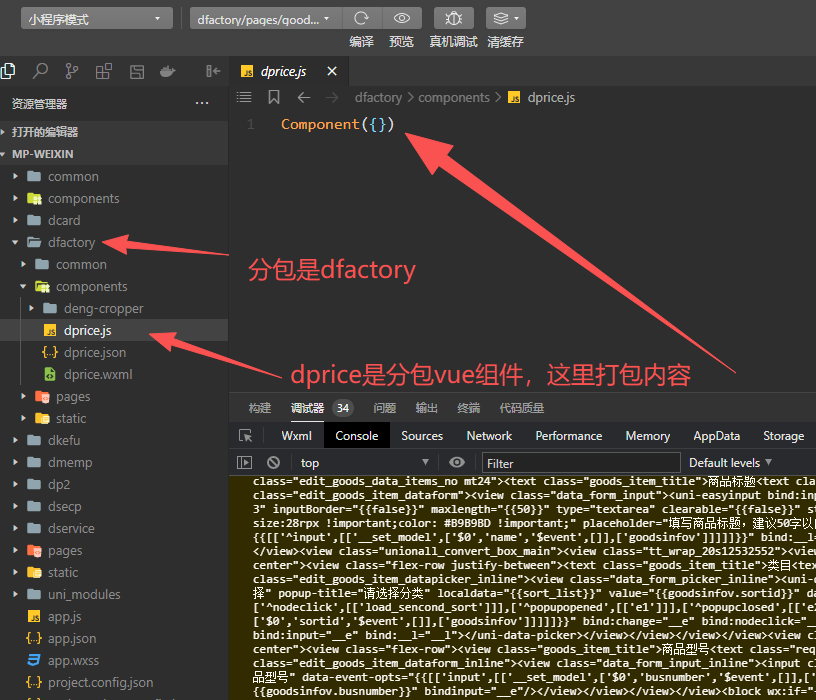Open dprice.wxml in file tree
The image size is (816, 700).
[97, 374]
